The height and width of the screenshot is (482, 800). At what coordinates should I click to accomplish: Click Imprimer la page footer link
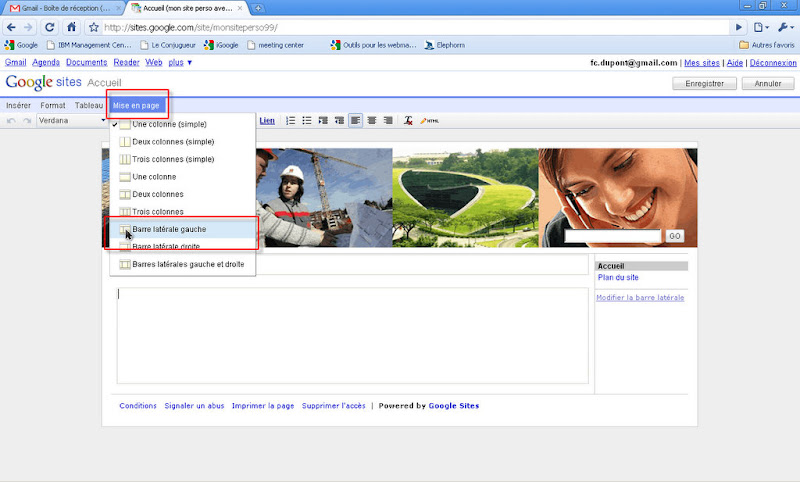click(x=263, y=406)
